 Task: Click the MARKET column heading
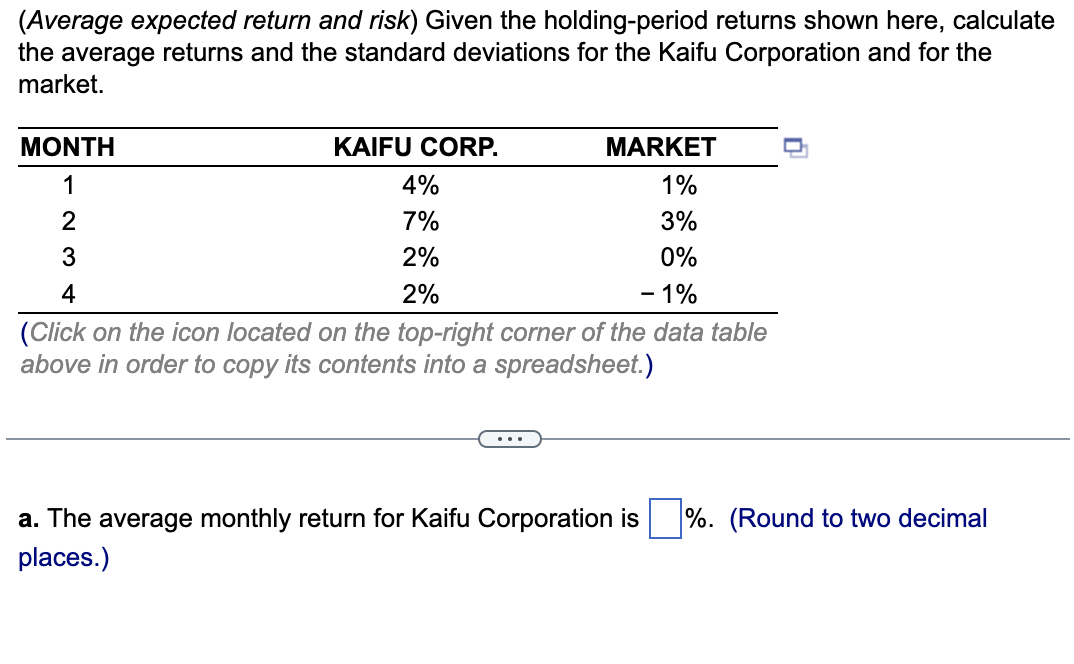[x=660, y=147]
